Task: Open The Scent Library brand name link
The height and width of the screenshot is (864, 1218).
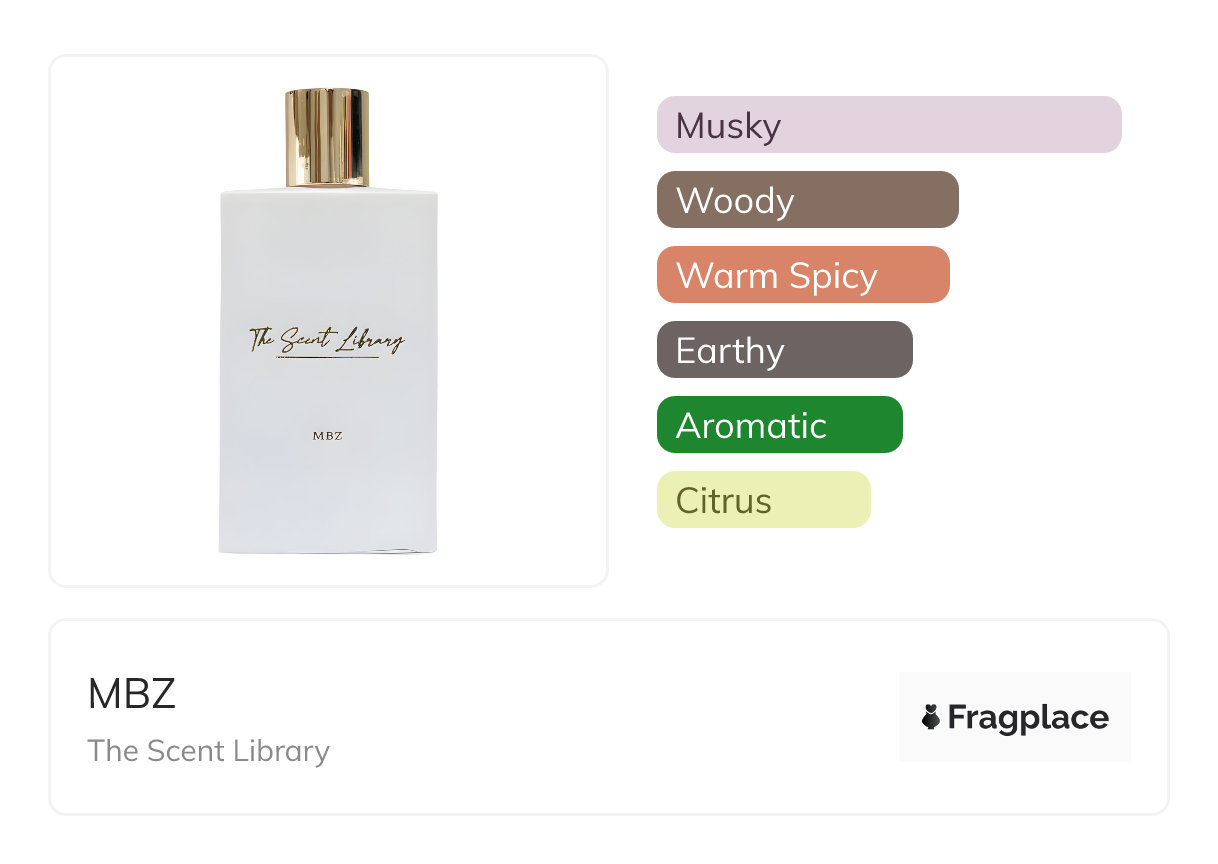Action: (209, 751)
